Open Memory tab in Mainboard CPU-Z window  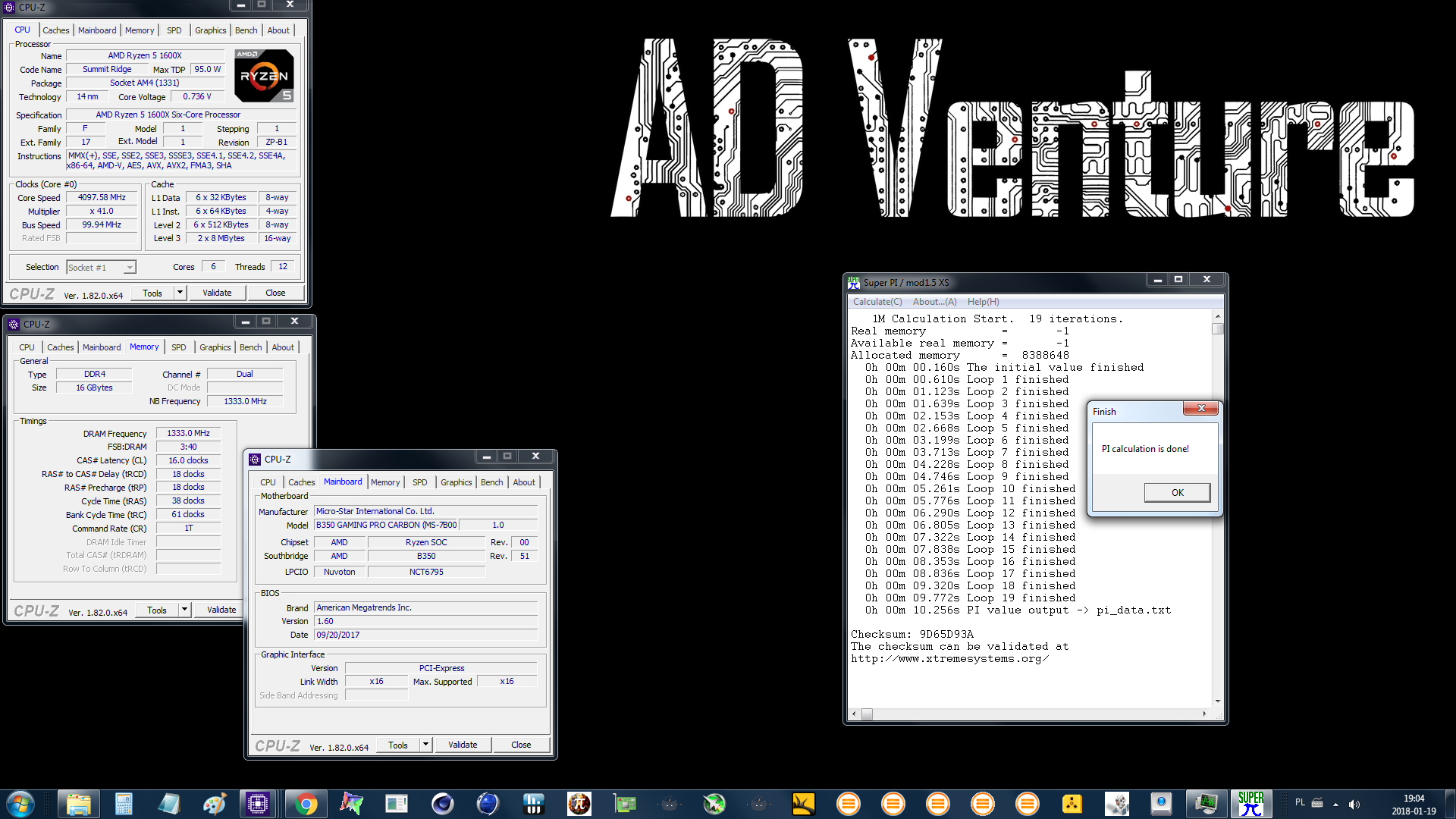tap(385, 482)
